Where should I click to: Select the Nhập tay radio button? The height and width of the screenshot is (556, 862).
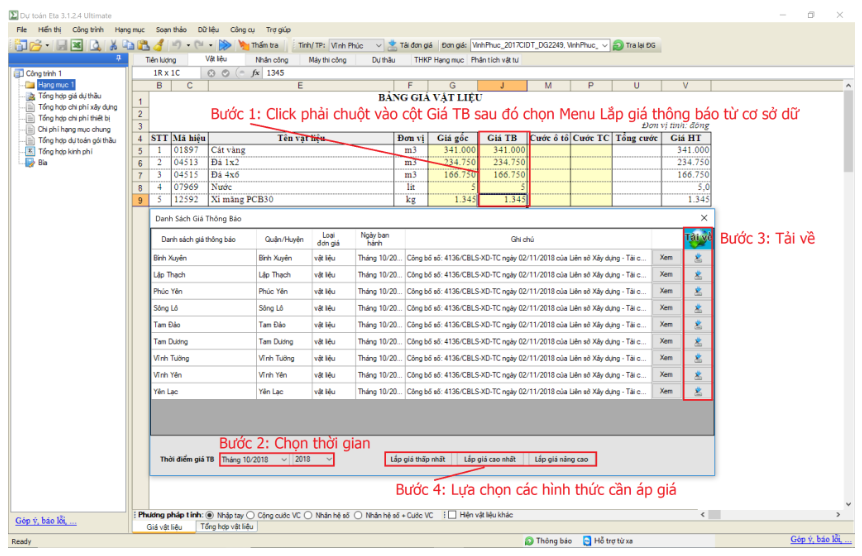[209, 515]
